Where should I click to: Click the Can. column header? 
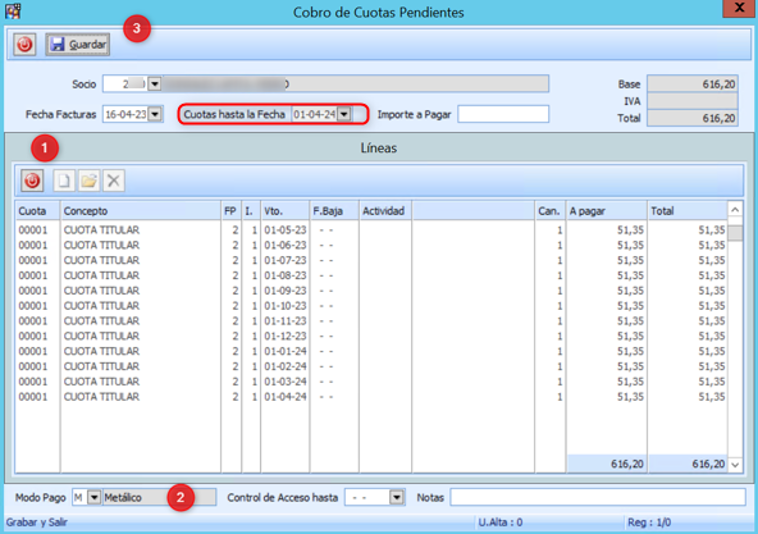(x=550, y=211)
